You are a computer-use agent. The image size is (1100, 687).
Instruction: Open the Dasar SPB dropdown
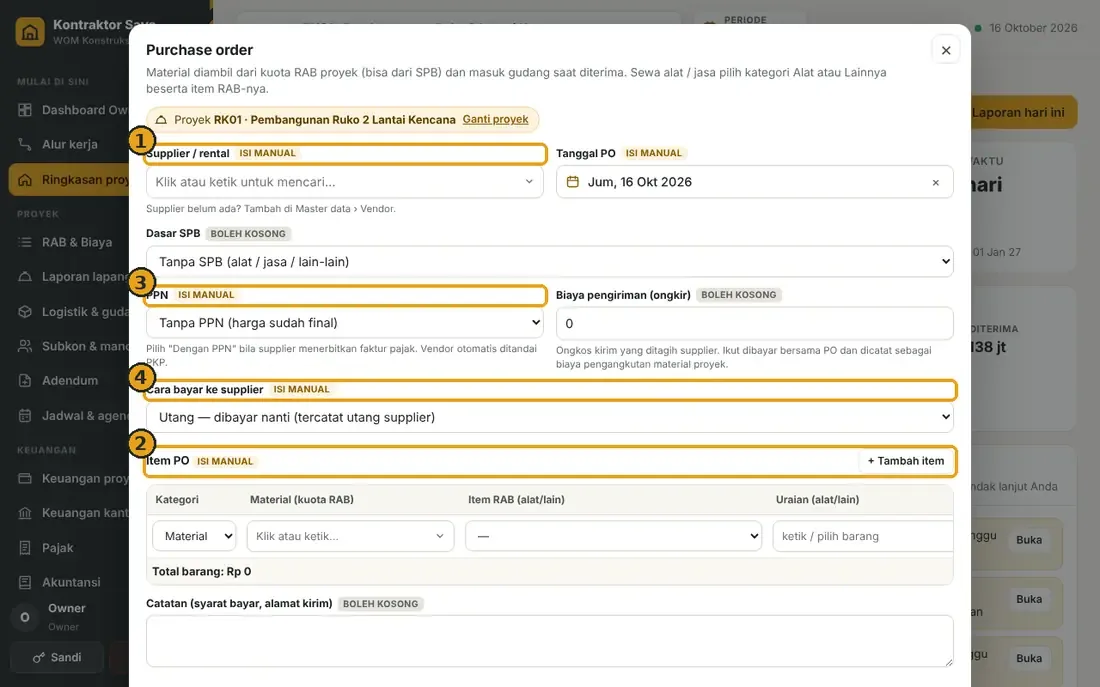click(x=549, y=262)
